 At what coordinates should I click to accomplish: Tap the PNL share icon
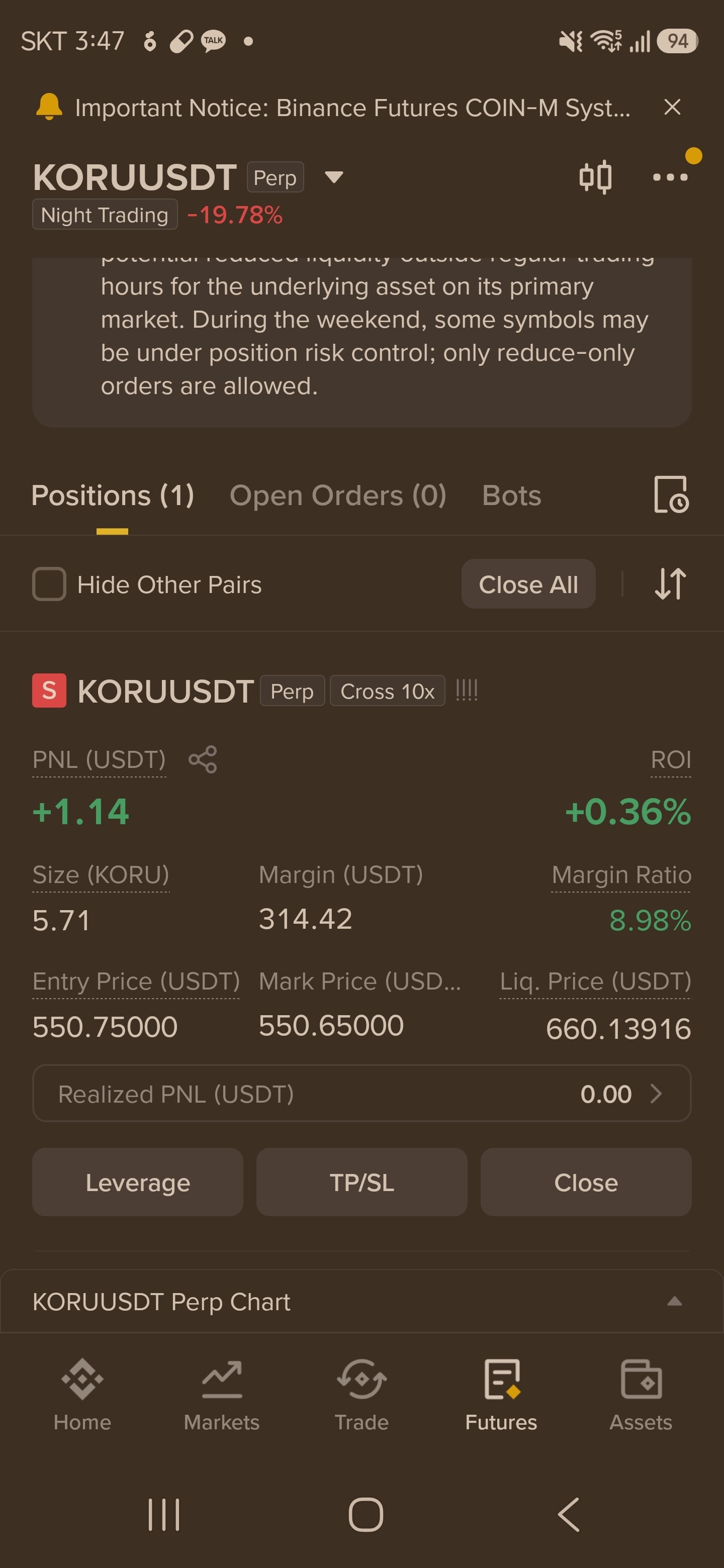pos(203,759)
